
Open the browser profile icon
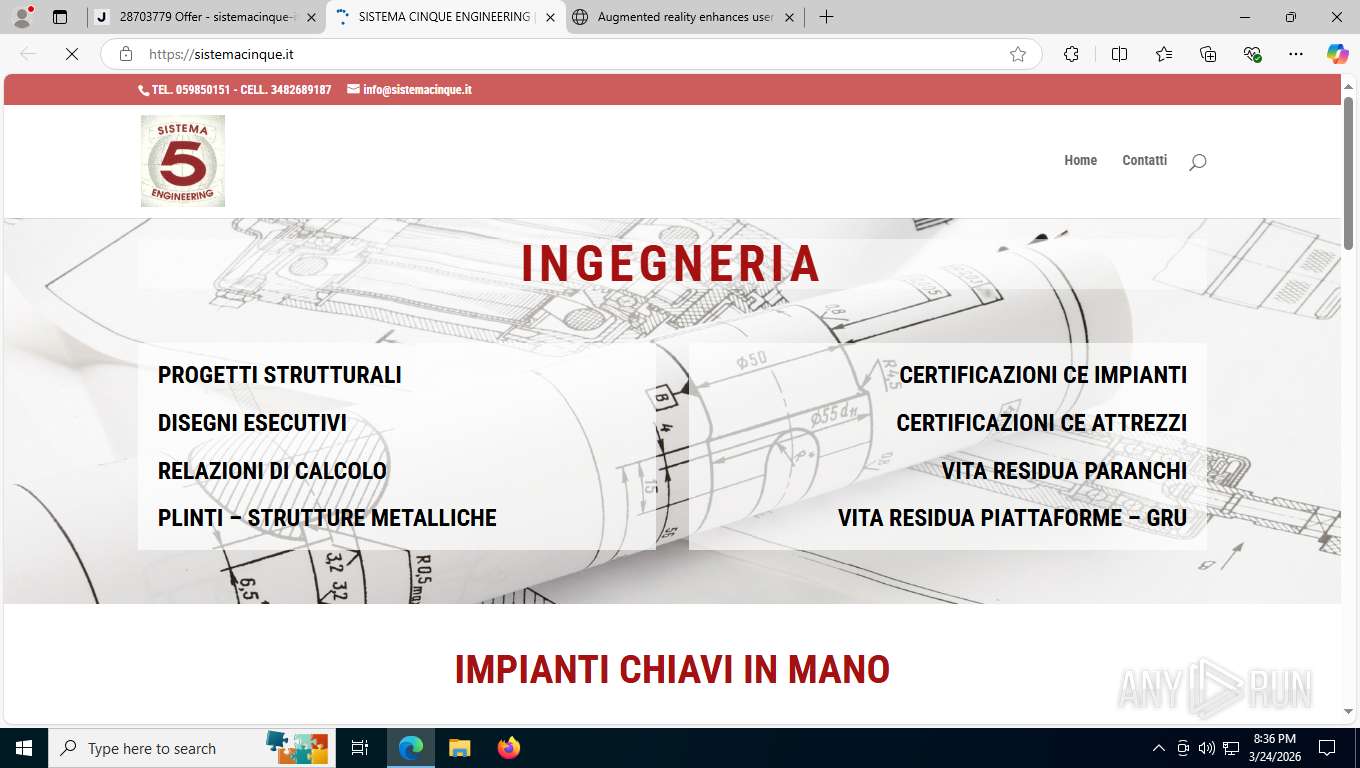pyautogui.click(x=22, y=17)
